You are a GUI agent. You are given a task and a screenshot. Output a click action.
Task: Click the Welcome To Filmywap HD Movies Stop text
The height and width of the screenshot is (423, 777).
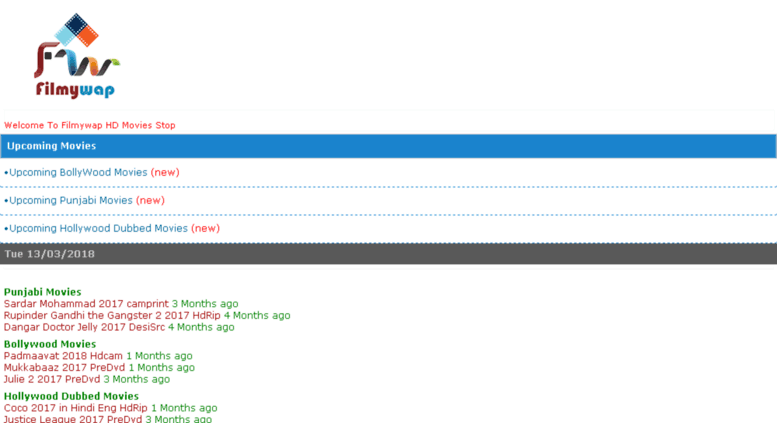(90, 125)
